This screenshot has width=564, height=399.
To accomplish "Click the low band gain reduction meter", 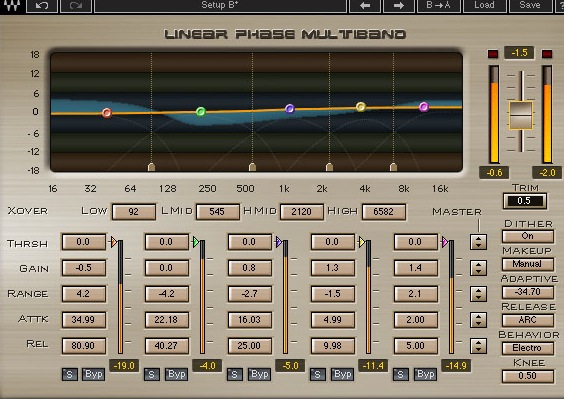I will 120,297.
